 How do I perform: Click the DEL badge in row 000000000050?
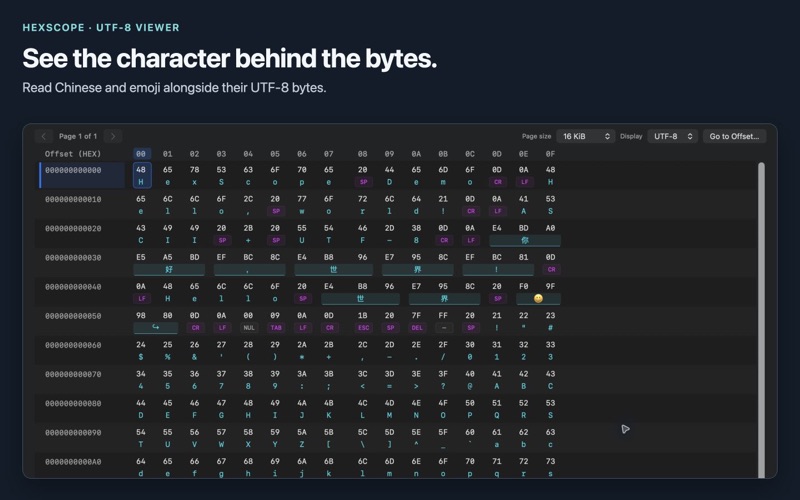pos(417,328)
